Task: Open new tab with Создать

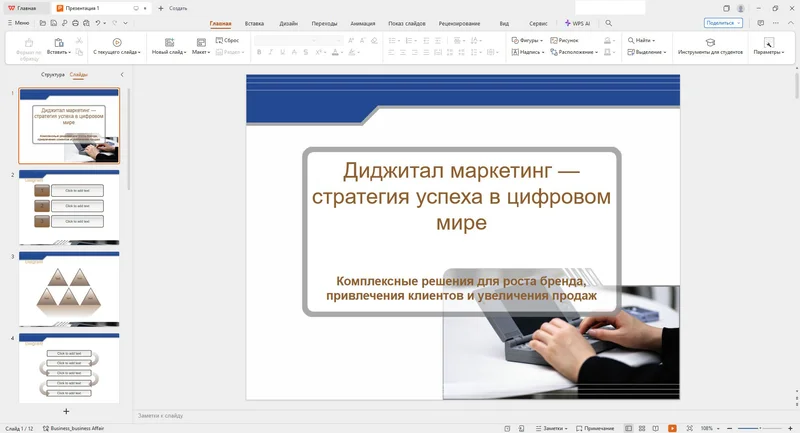Action: 172,8
